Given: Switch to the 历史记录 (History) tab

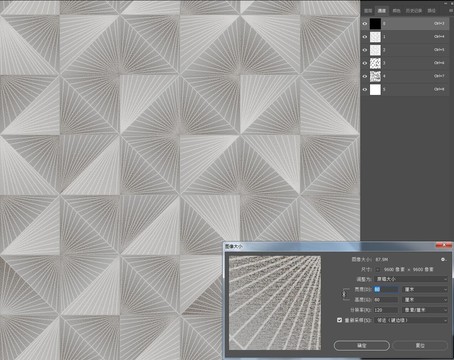Looking at the screenshot, I should [414, 11].
